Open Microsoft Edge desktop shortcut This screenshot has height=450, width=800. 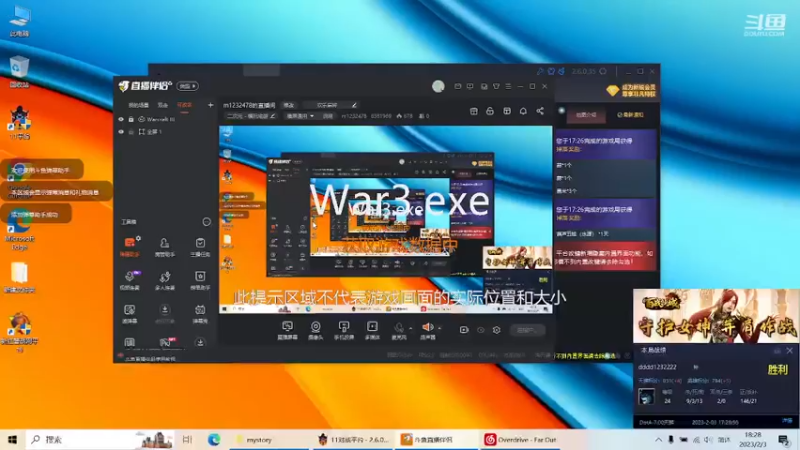[19, 232]
